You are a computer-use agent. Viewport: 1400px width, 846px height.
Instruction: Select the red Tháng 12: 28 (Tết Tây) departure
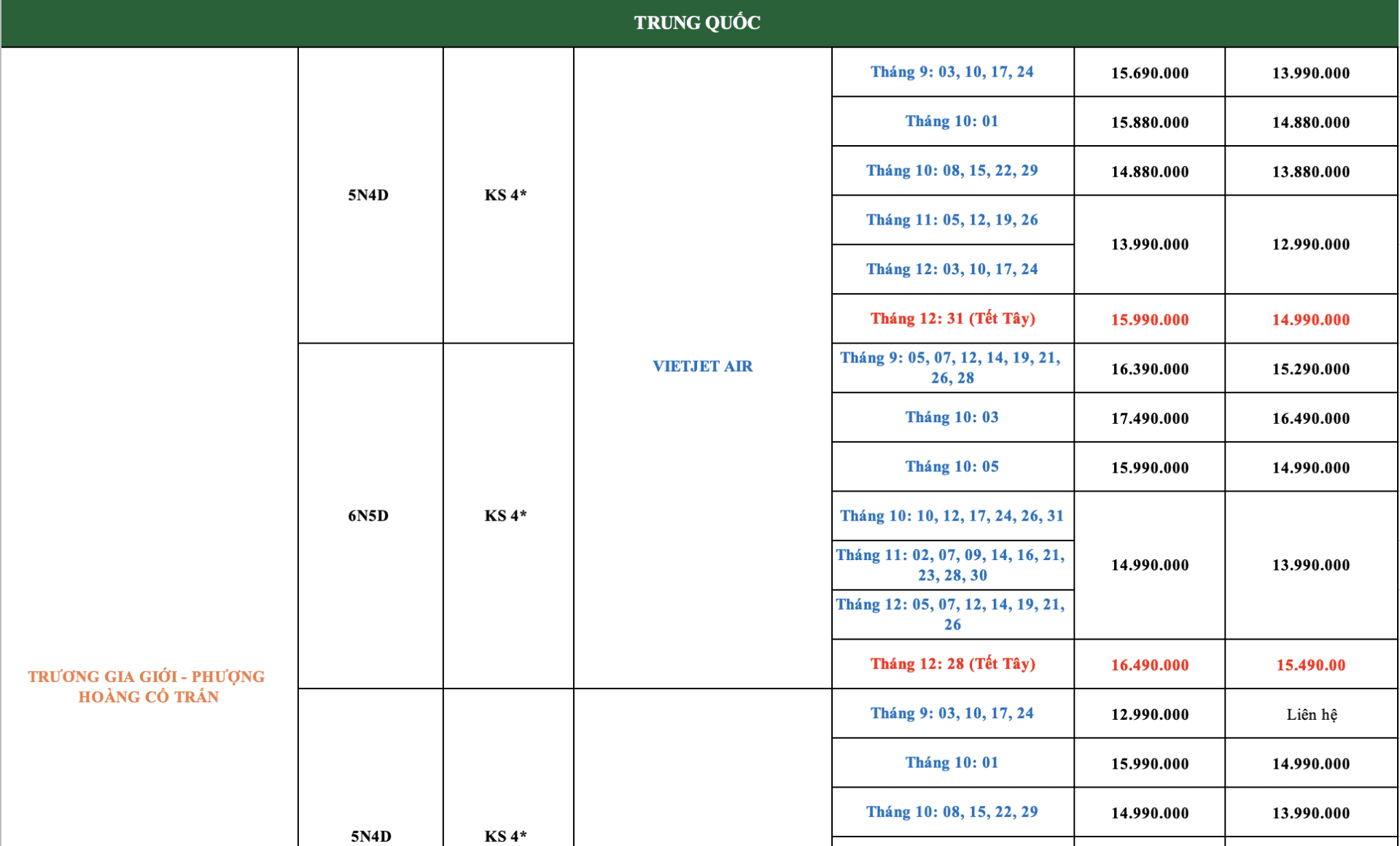point(952,664)
